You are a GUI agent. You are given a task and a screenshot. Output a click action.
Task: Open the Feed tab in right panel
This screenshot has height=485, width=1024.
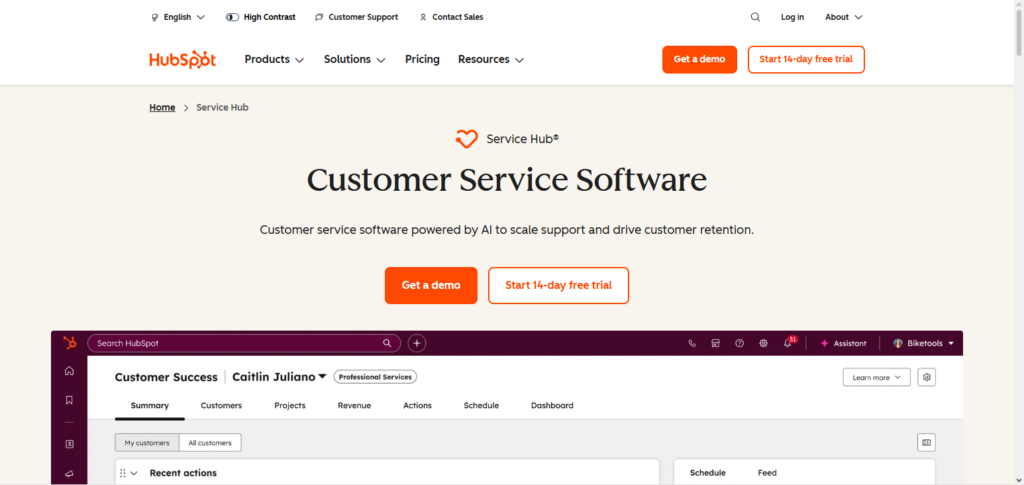point(767,473)
